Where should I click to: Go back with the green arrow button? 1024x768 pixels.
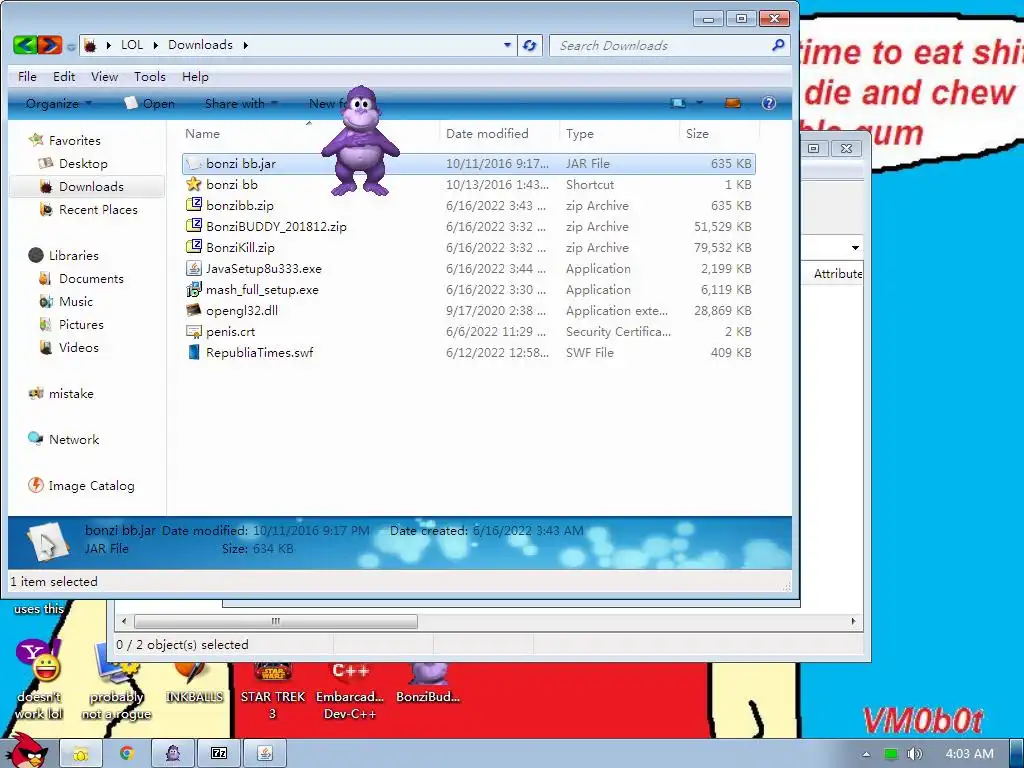pyautogui.click(x=25, y=45)
